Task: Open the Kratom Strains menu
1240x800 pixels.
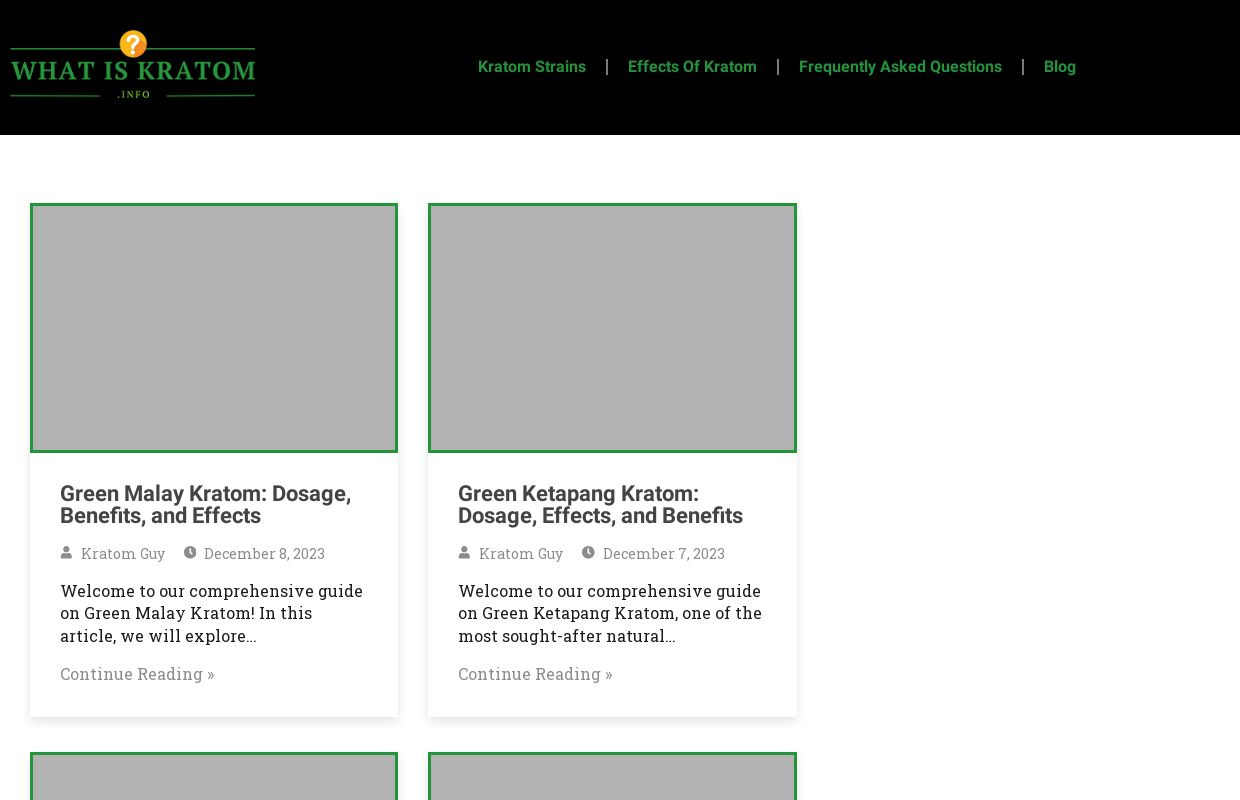Action: click(531, 67)
